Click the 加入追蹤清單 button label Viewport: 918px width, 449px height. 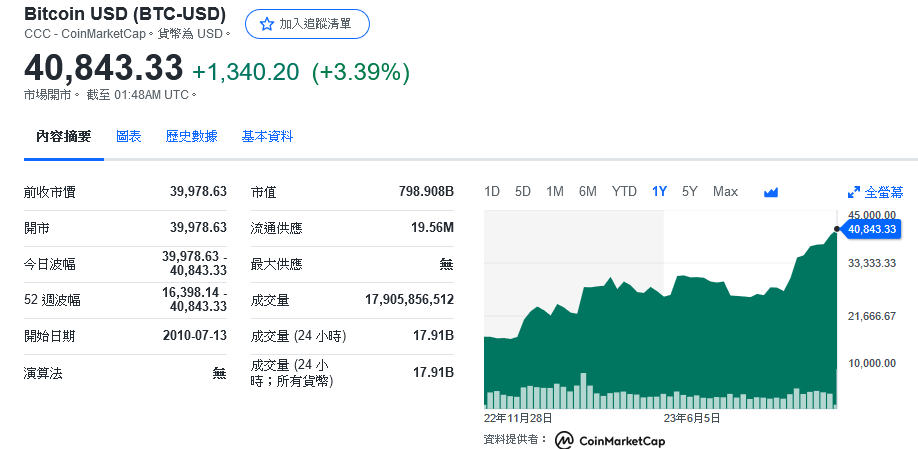tap(315, 24)
